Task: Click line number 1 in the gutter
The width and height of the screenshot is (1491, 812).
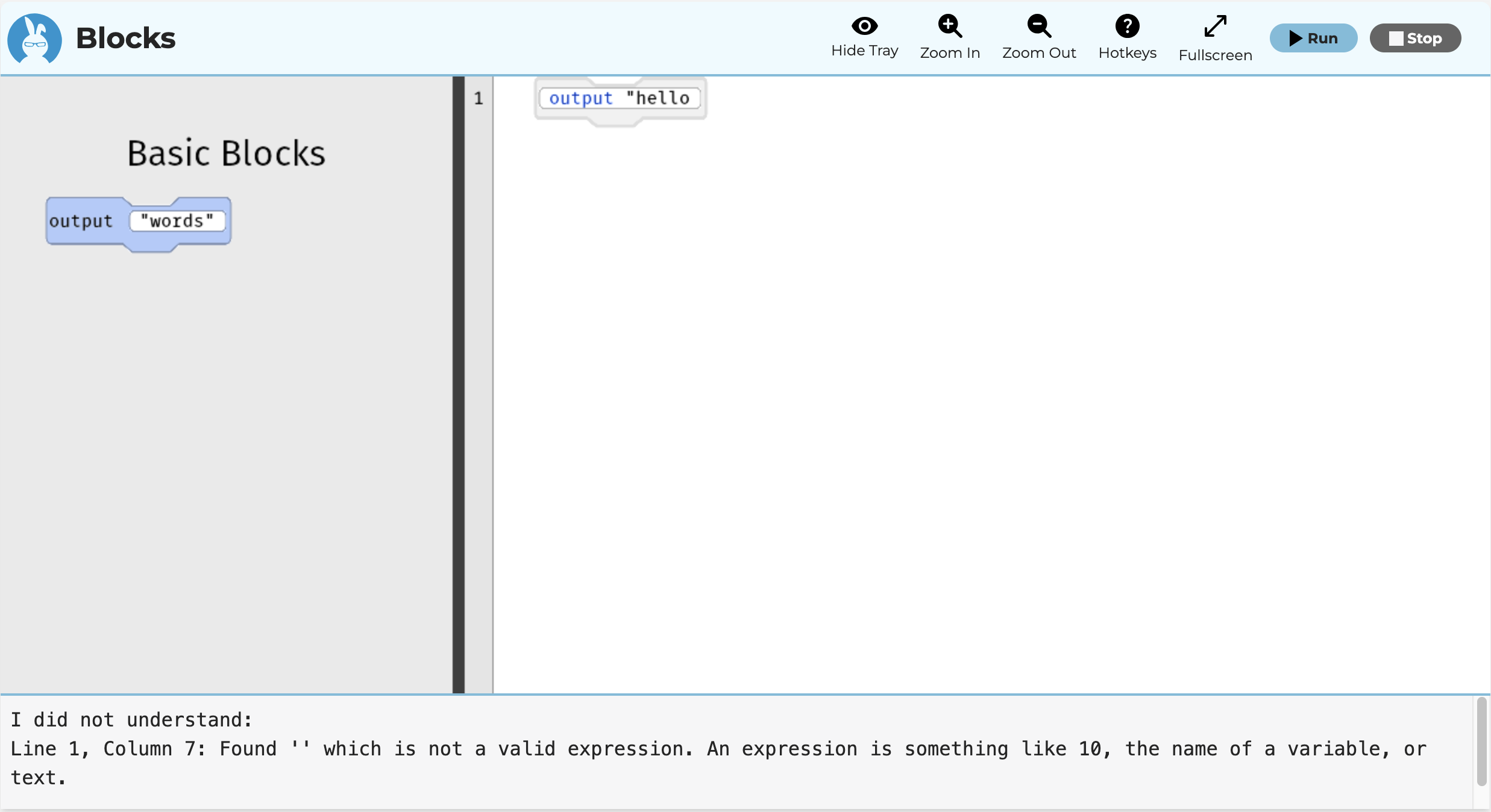Action: [479, 98]
